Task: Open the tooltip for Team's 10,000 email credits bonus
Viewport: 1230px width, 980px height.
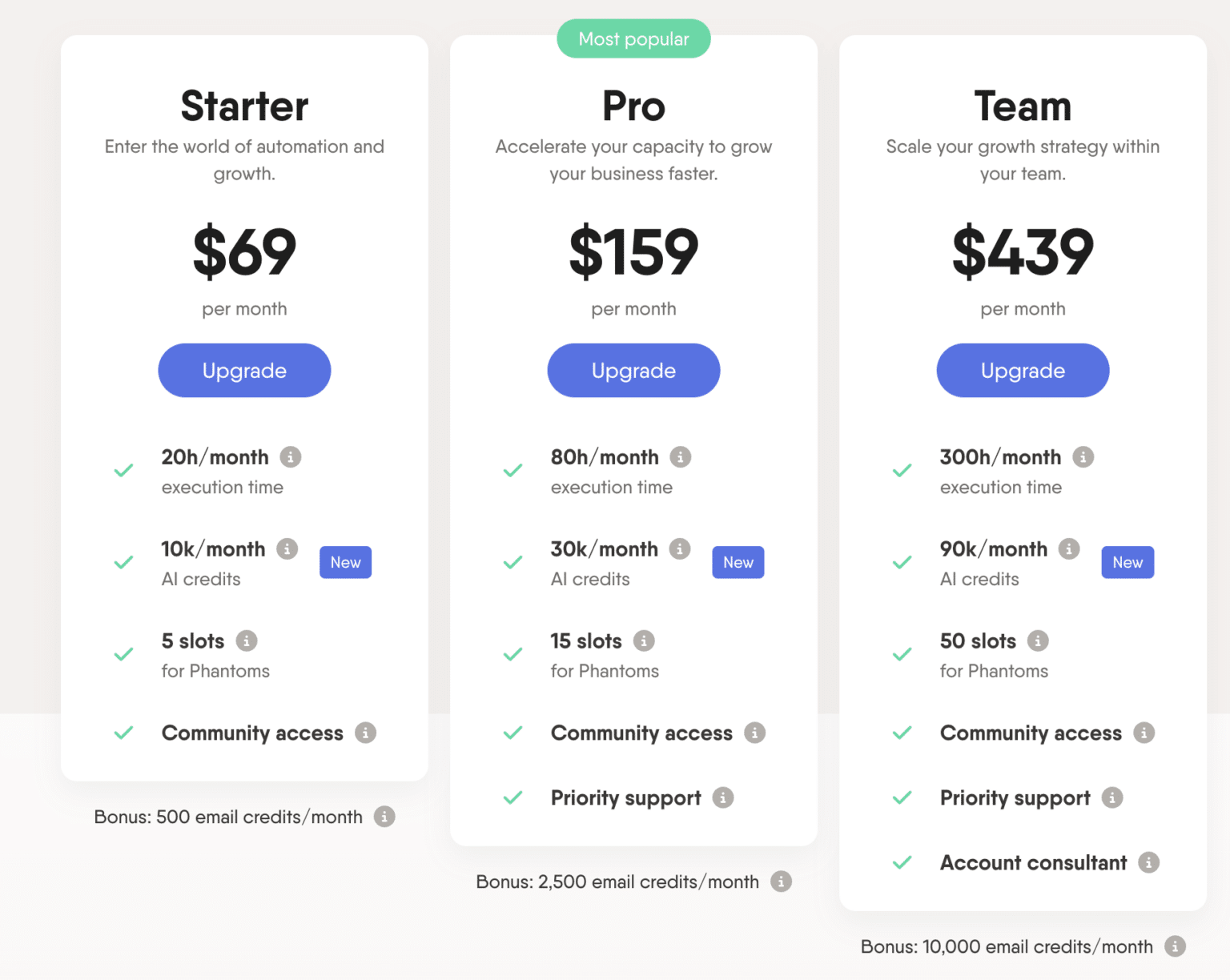Action: point(1176,946)
